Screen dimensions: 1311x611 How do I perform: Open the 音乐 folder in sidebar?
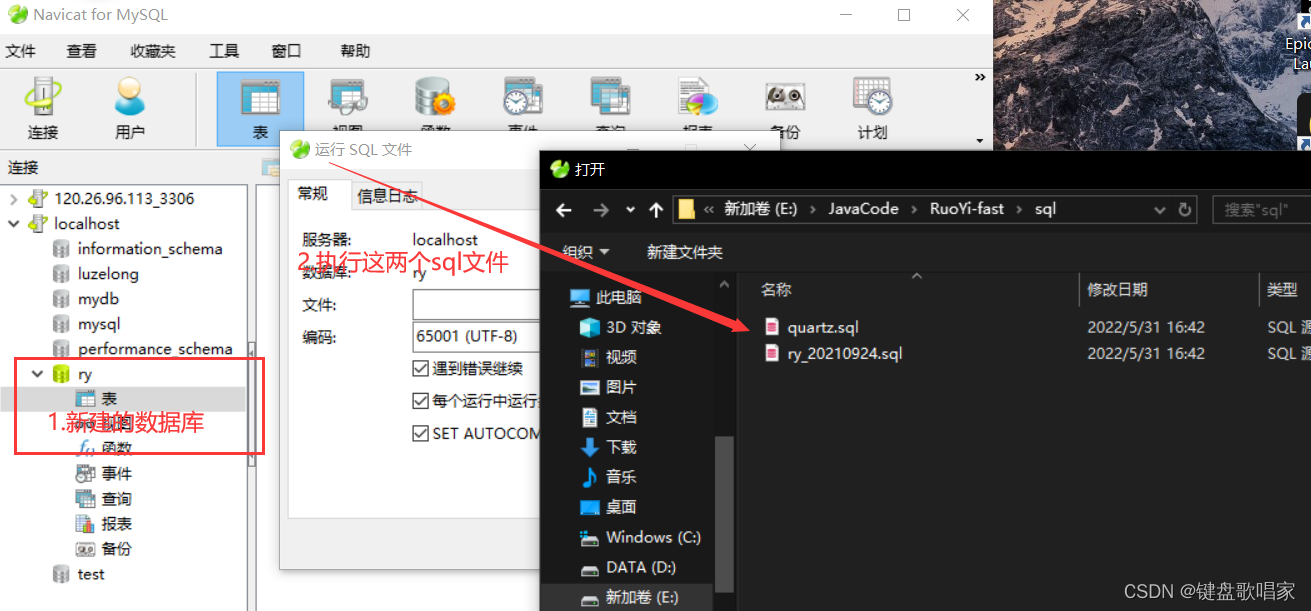pos(608,477)
